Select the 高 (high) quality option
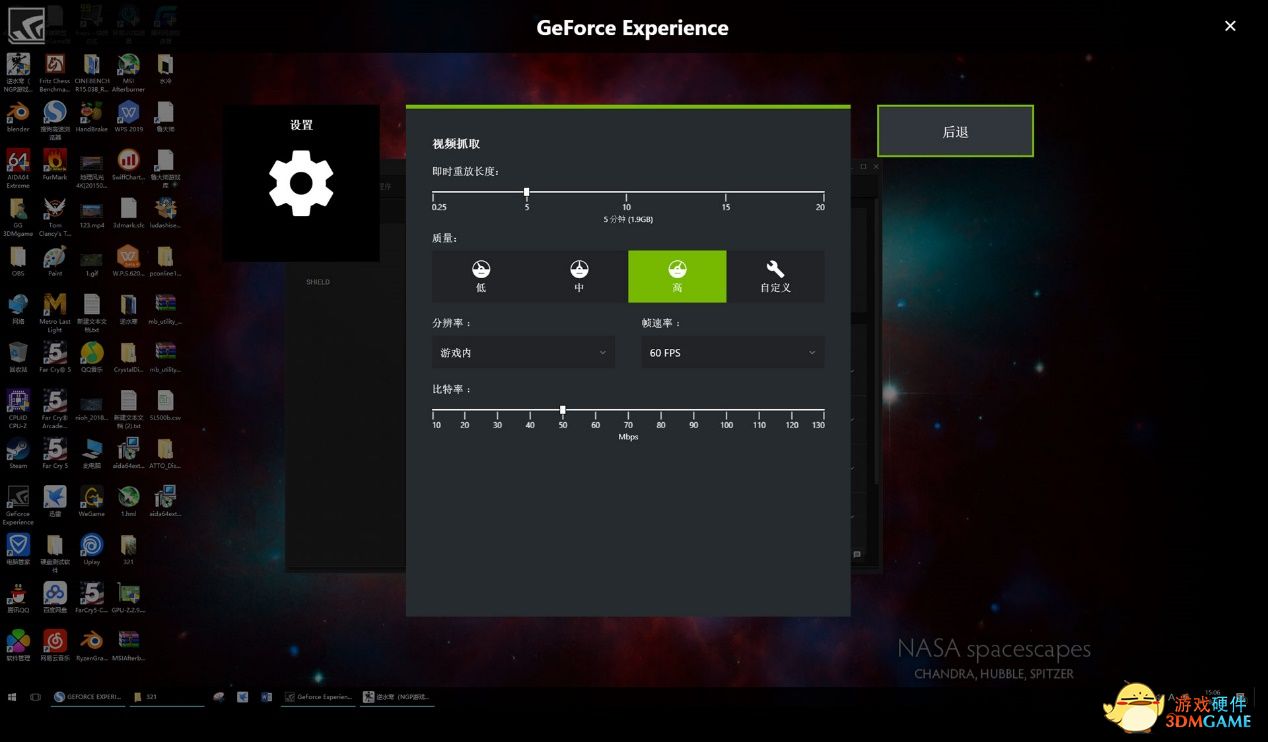Screen dimensions: 1268x742 (x=677, y=276)
